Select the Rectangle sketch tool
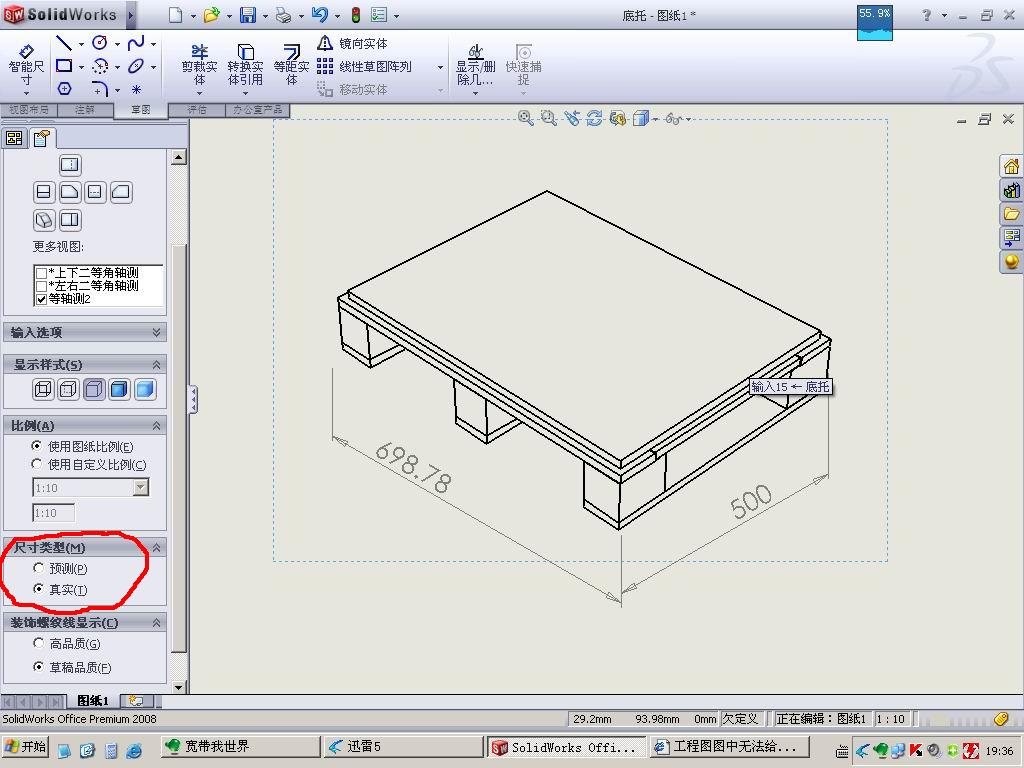1024x768 pixels. 64,66
